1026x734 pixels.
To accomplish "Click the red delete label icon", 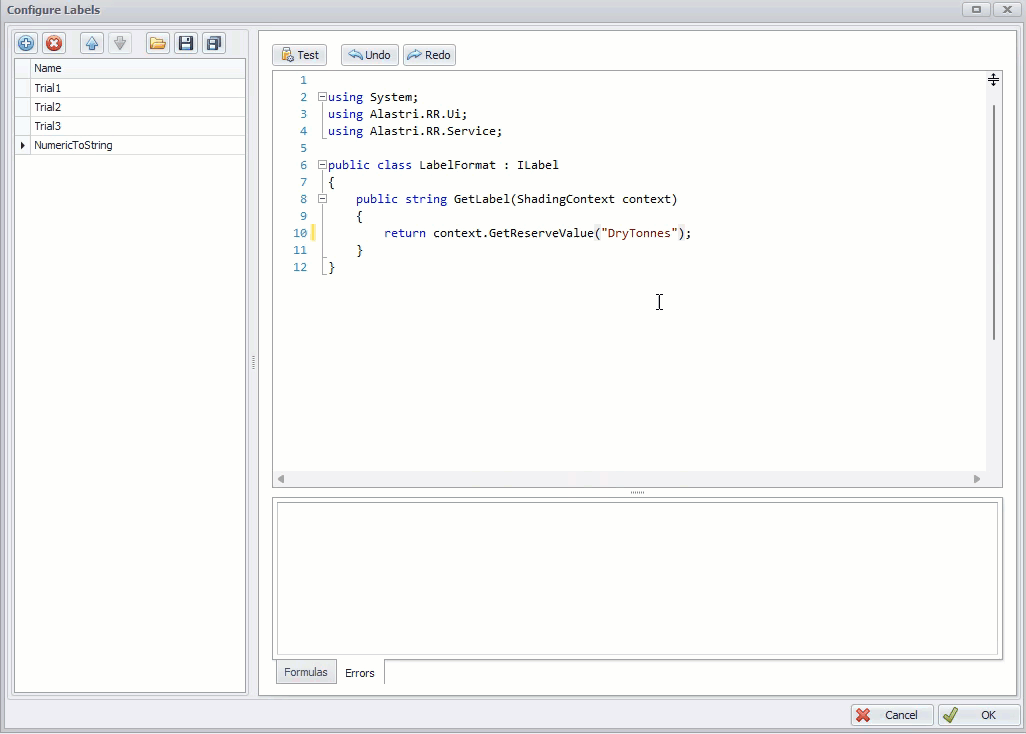I will (54, 43).
